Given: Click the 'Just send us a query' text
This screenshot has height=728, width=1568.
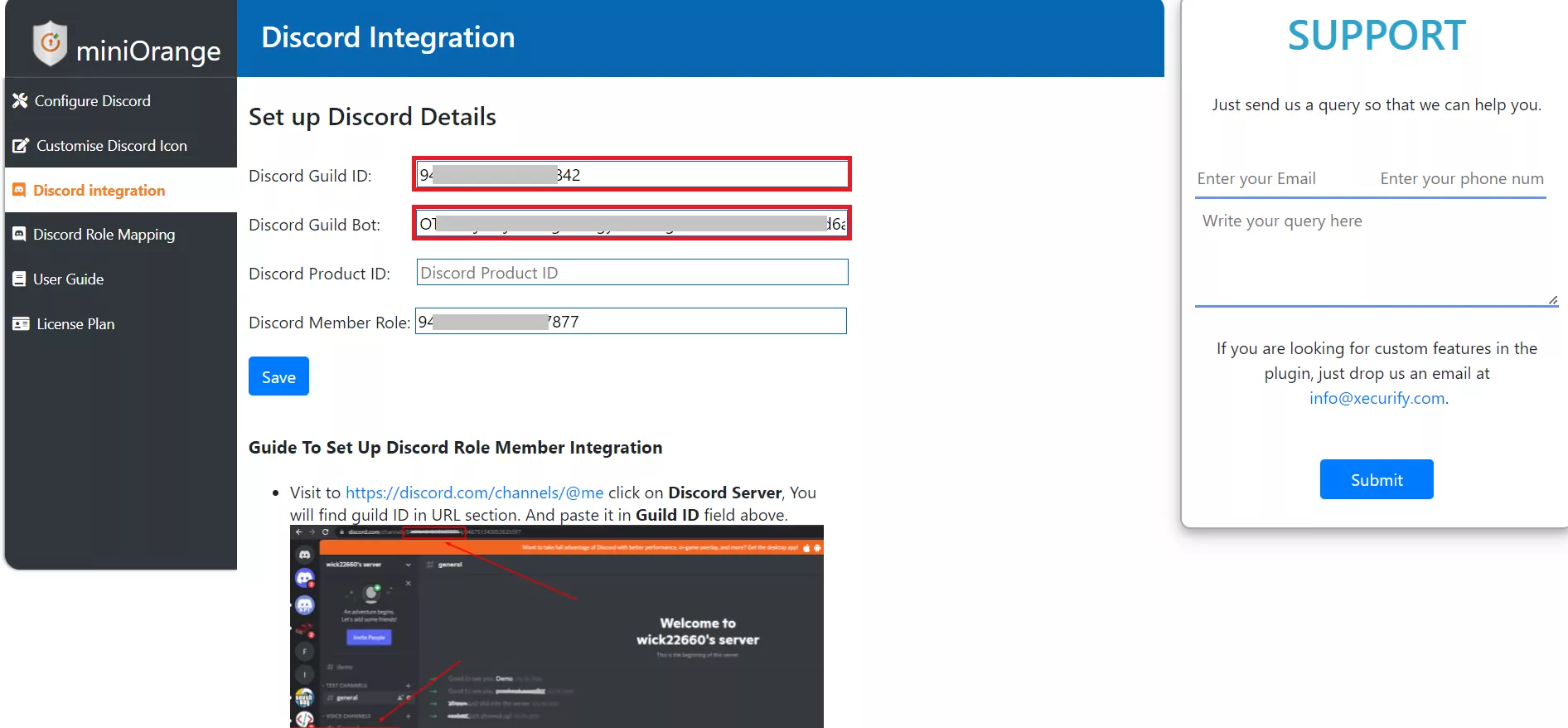Looking at the screenshot, I should (1377, 104).
